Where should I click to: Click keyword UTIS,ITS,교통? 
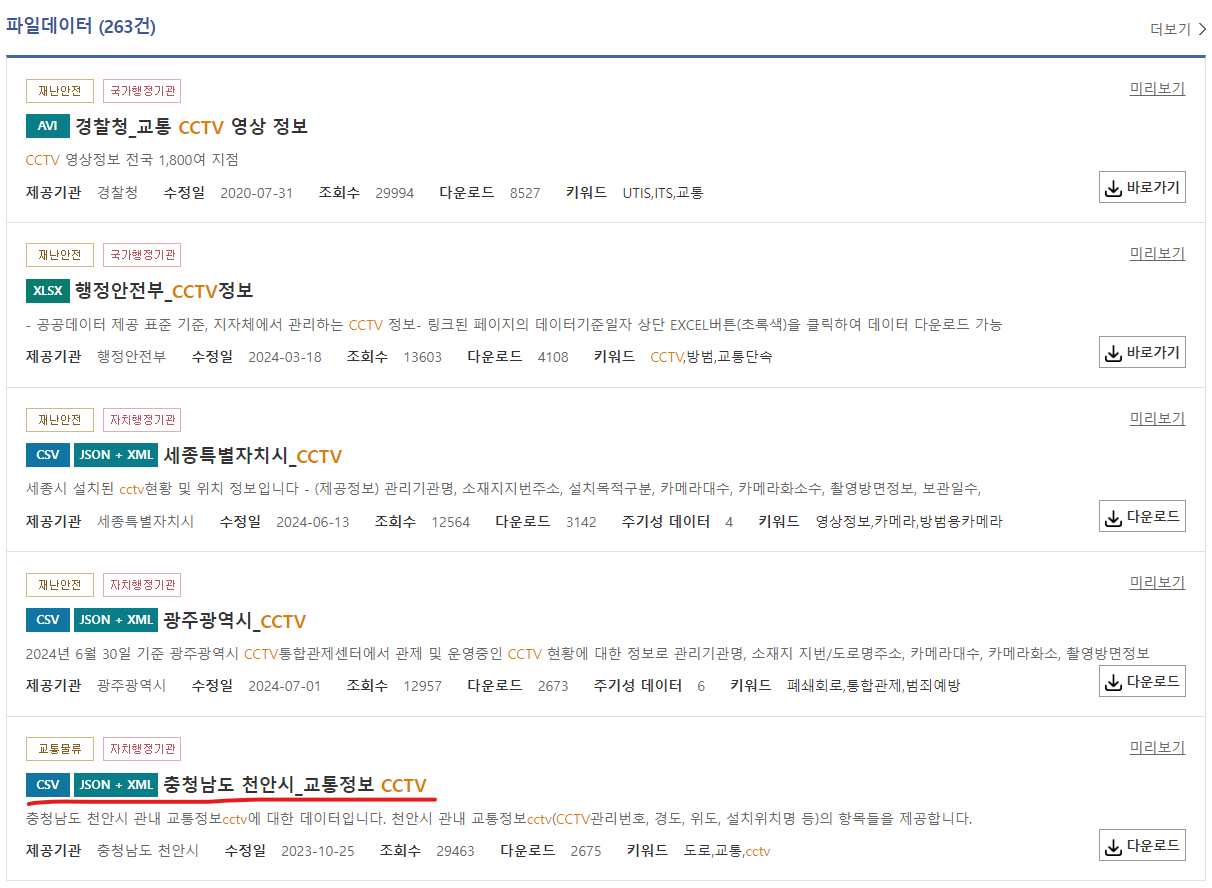[x=663, y=193]
